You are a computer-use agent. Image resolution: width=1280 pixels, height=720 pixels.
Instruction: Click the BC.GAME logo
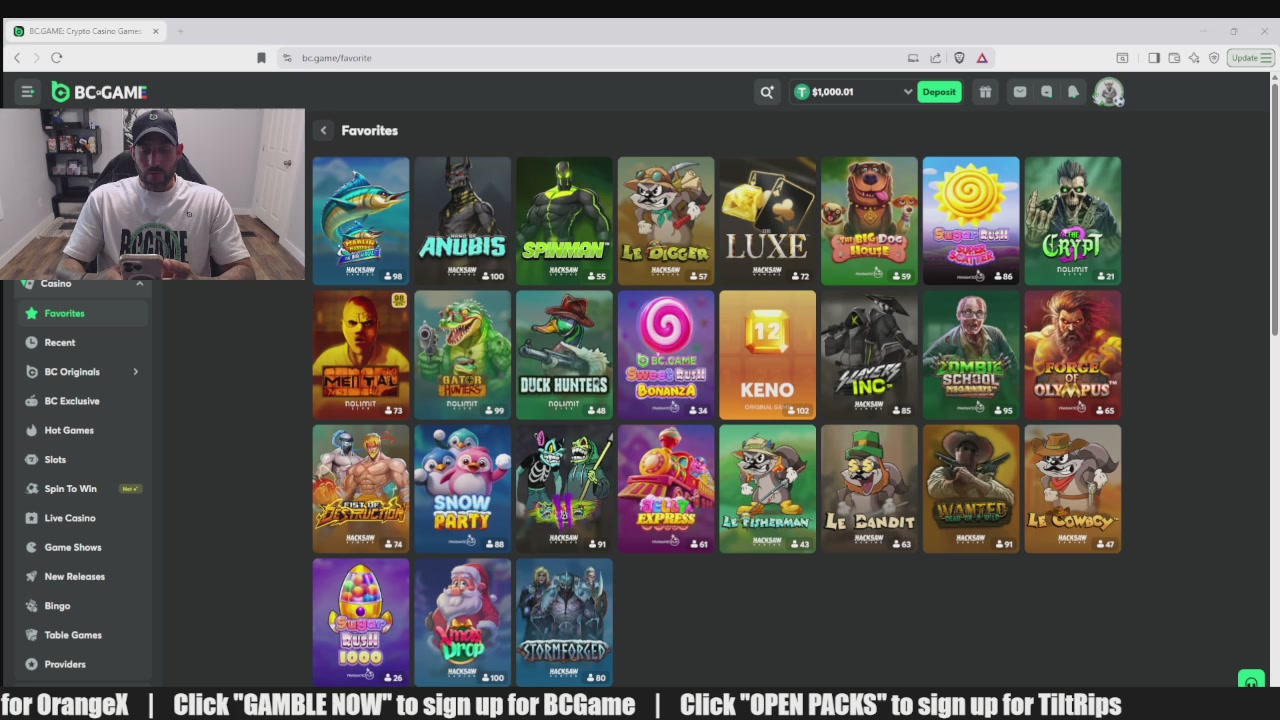click(x=99, y=92)
